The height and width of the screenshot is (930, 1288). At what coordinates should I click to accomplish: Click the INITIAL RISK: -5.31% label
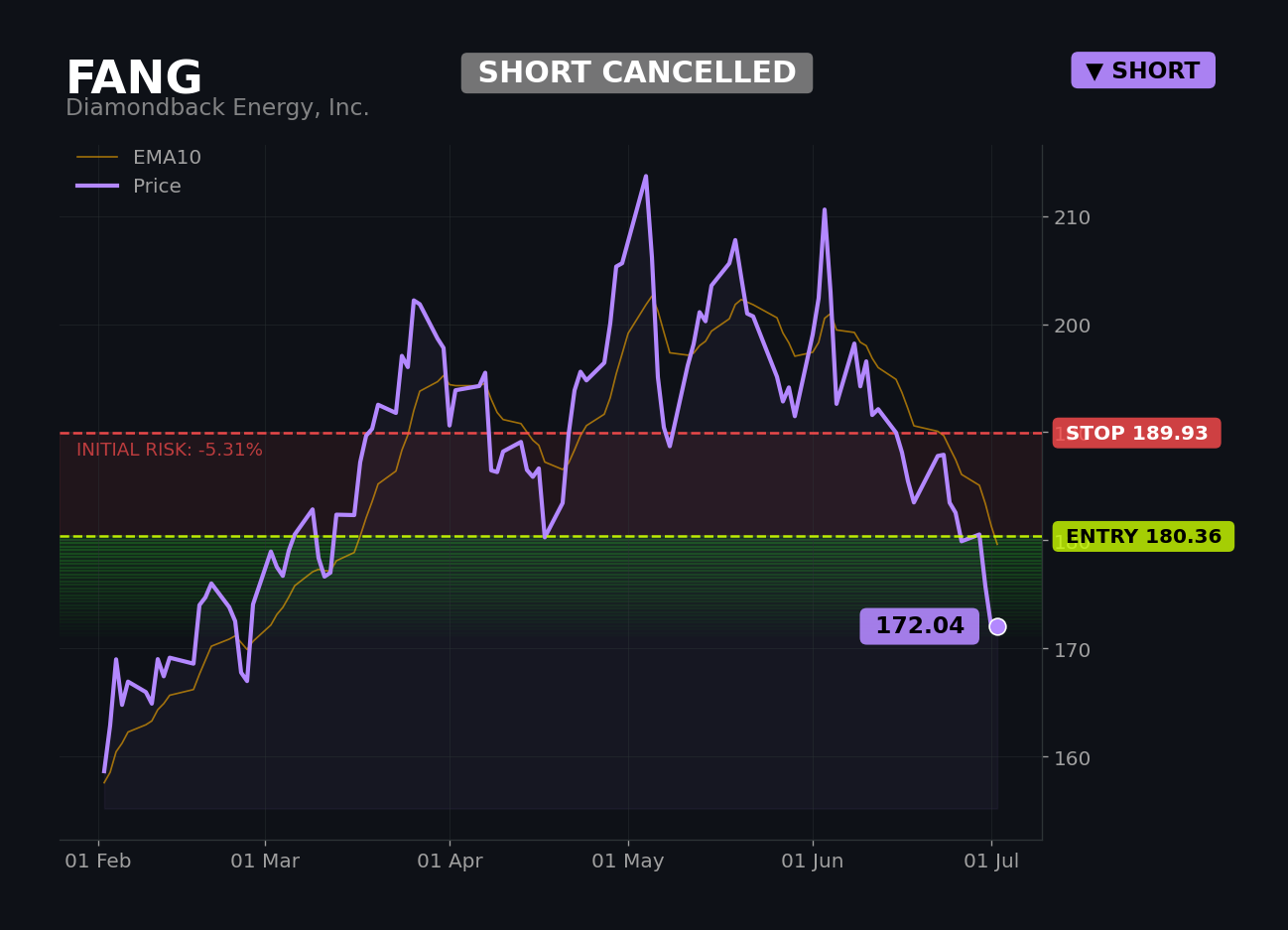pyautogui.click(x=170, y=451)
